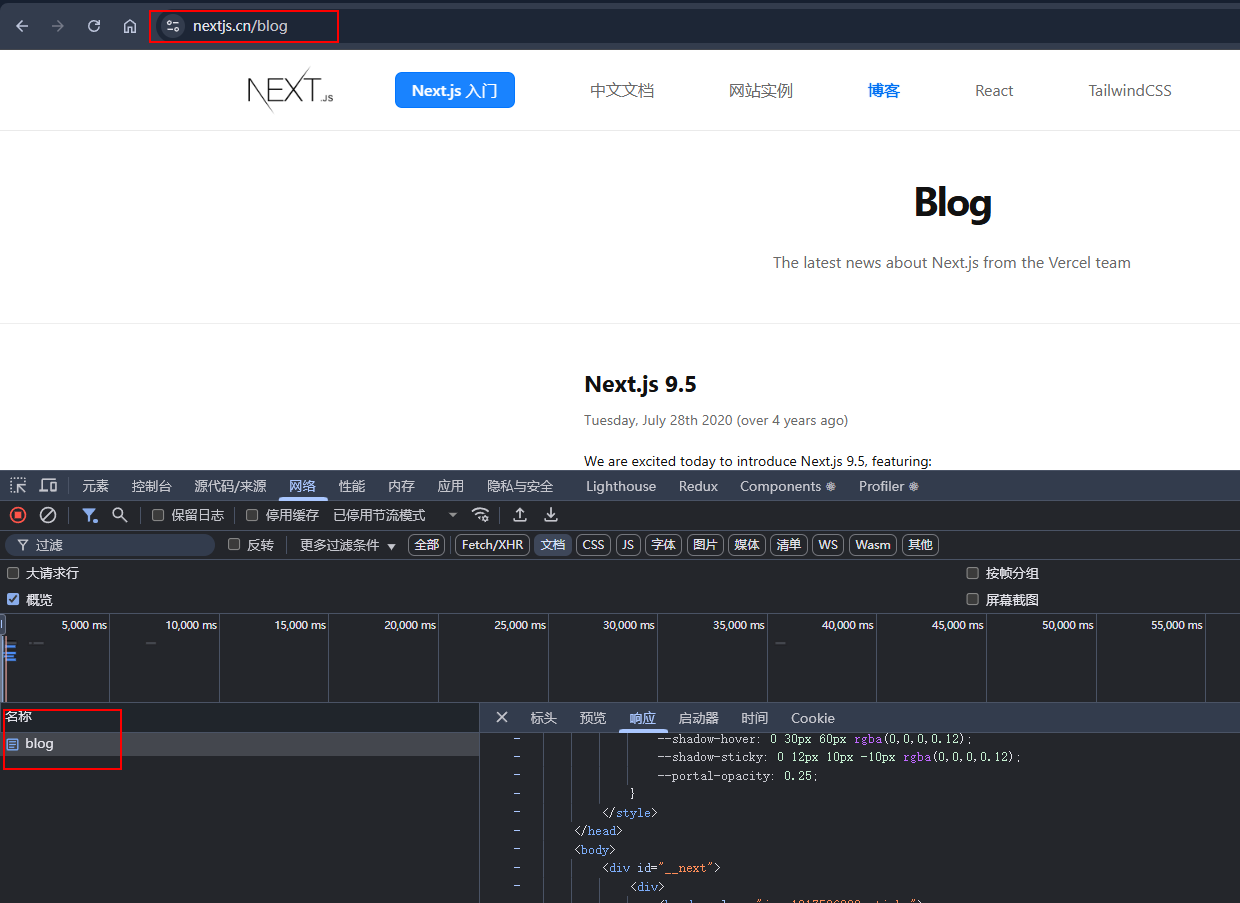This screenshot has width=1240, height=903.
Task: Close the request details panel
Action: 502,718
